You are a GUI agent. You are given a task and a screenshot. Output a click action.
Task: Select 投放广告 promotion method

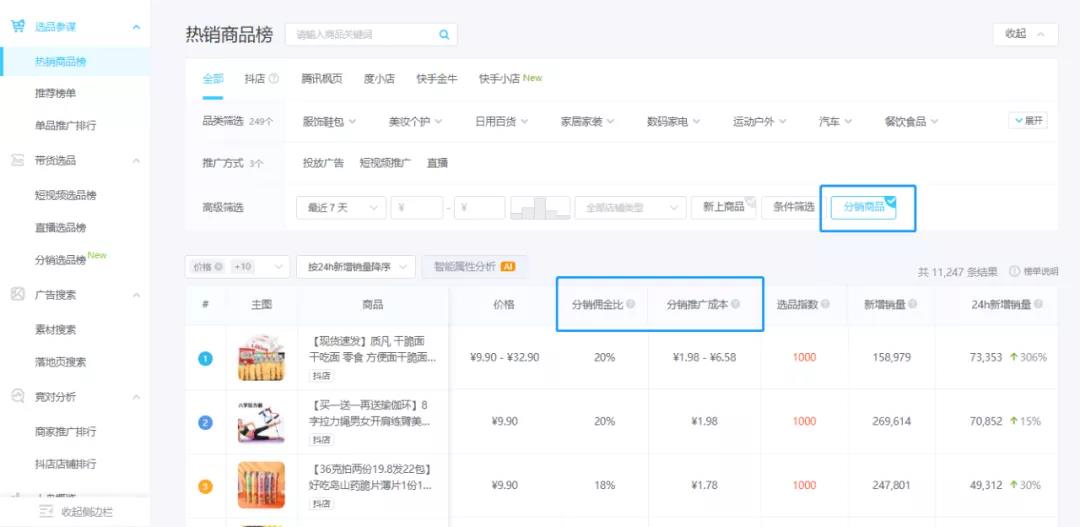click(323, 163)
